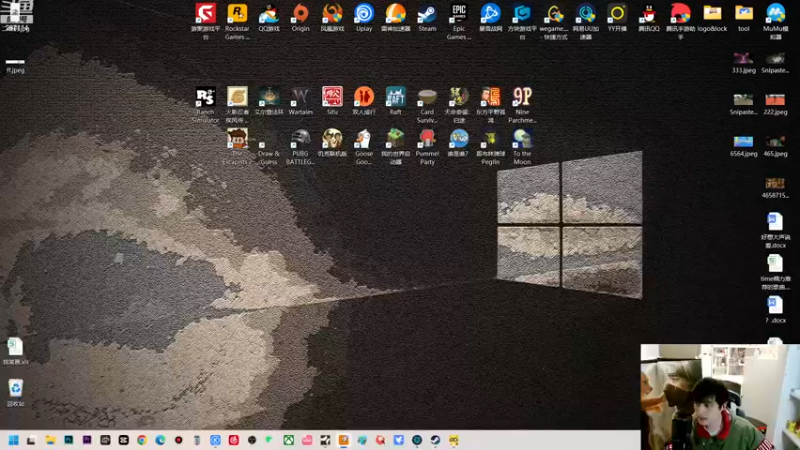
Task: Open the red NetEase Music taskbar icon
Action: [234, 440]
